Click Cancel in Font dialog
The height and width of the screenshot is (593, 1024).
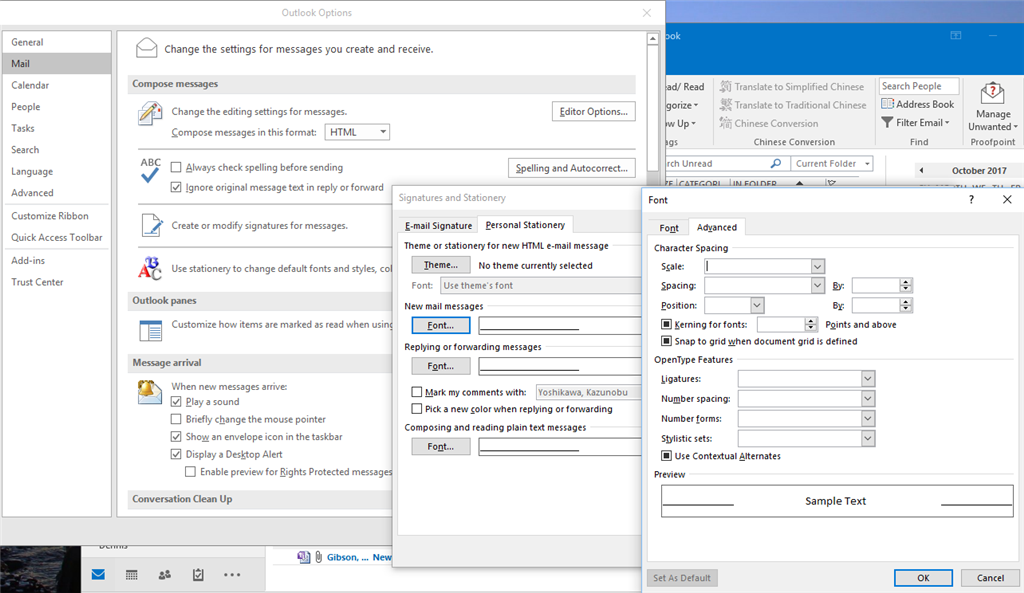pyautogui.click(x=990, y=578)
